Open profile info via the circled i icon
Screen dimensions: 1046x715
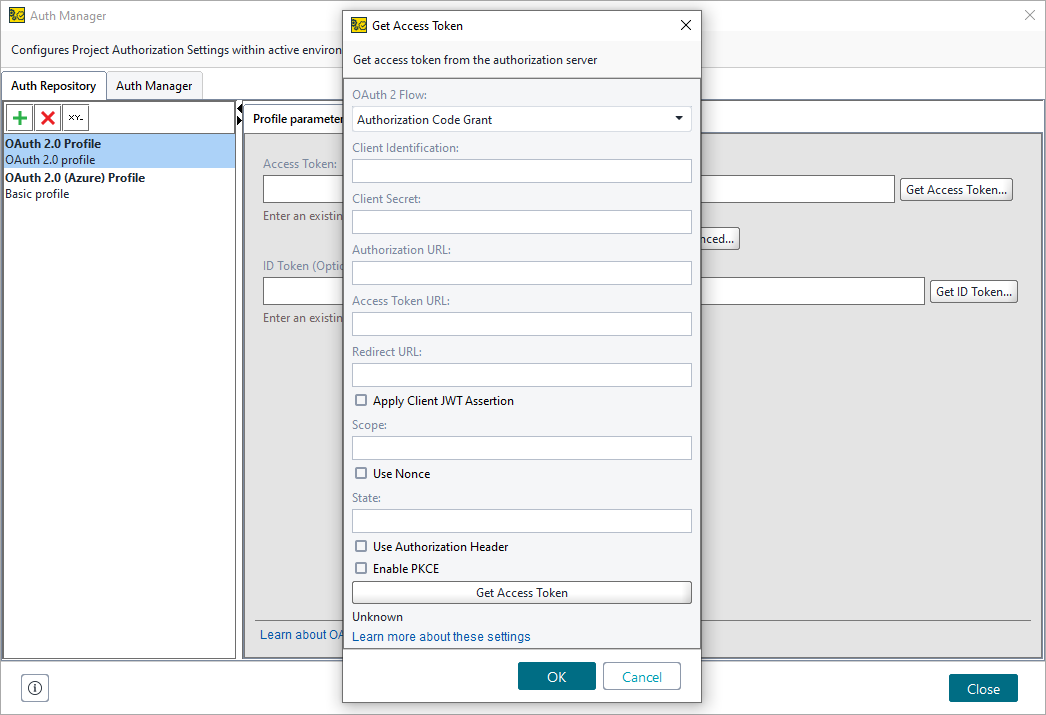tap(34, 688)
